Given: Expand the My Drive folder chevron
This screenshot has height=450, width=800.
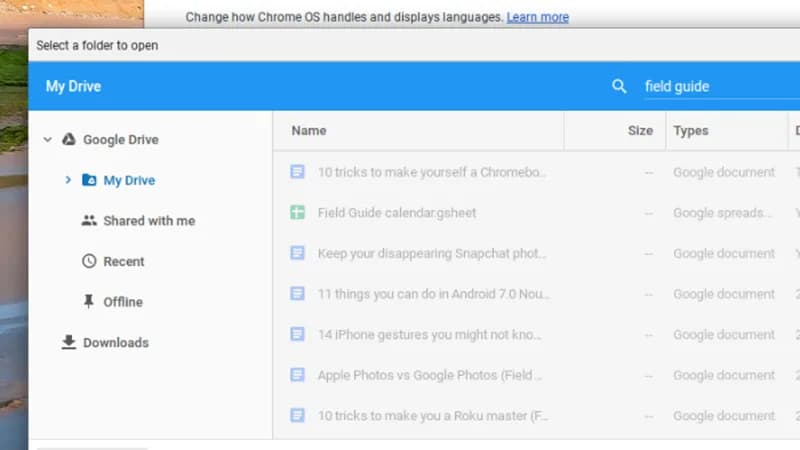Looking at the screenshot, I should (x=68, y=181).
